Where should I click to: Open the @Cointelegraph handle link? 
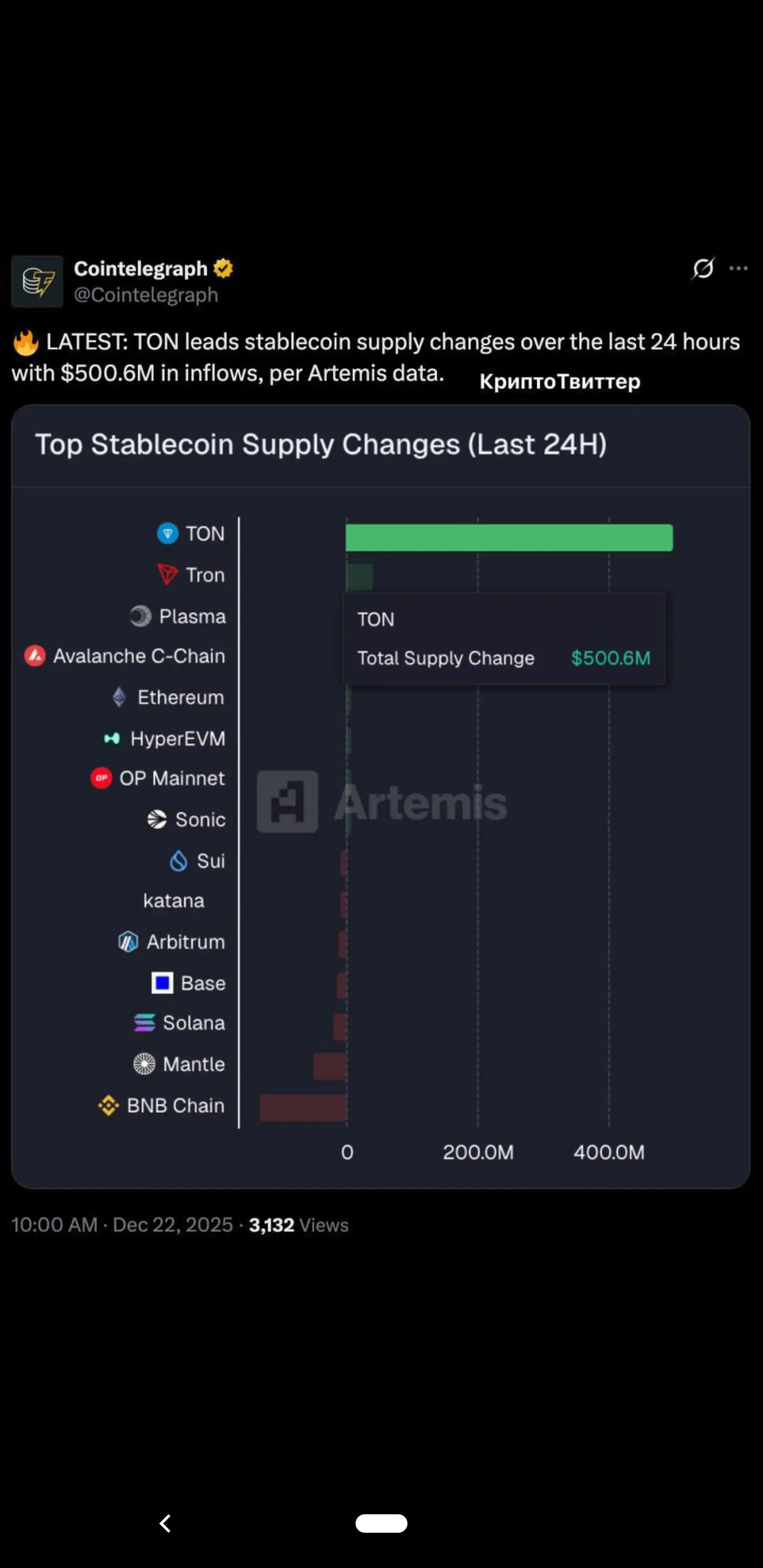pos(146,295)
